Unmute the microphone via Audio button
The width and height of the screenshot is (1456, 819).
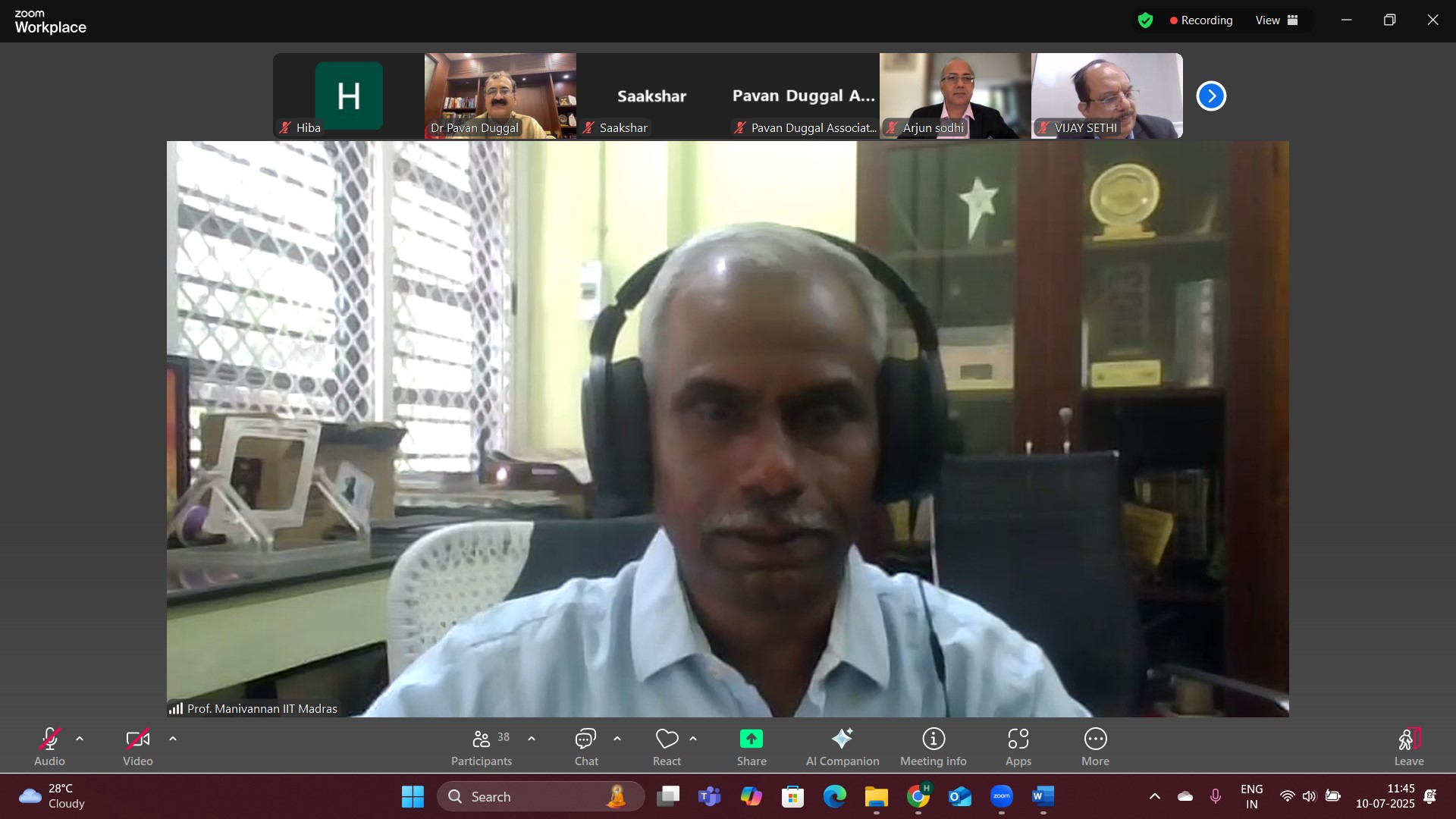(x=50, y=746)
